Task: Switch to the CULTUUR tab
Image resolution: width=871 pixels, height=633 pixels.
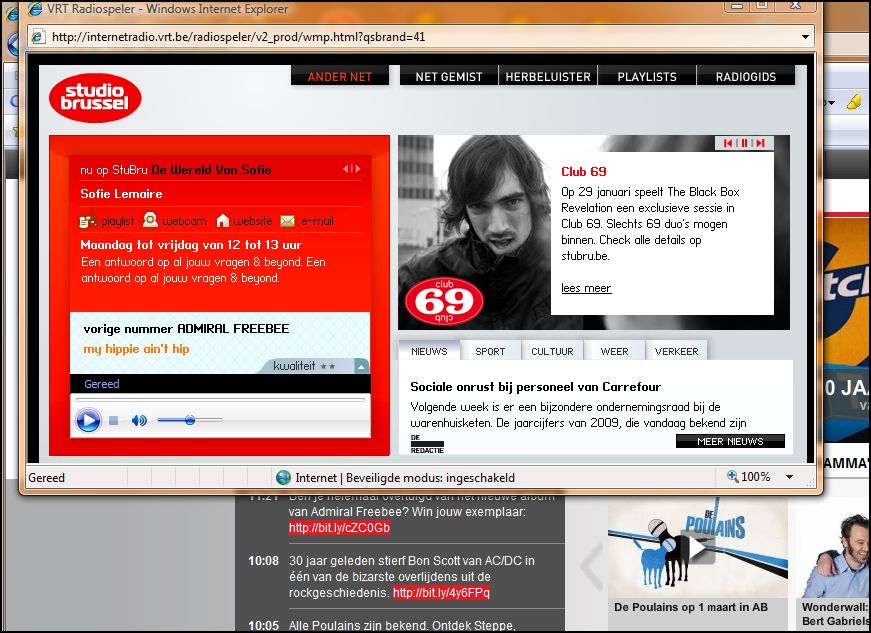Action: coord(552,351)
